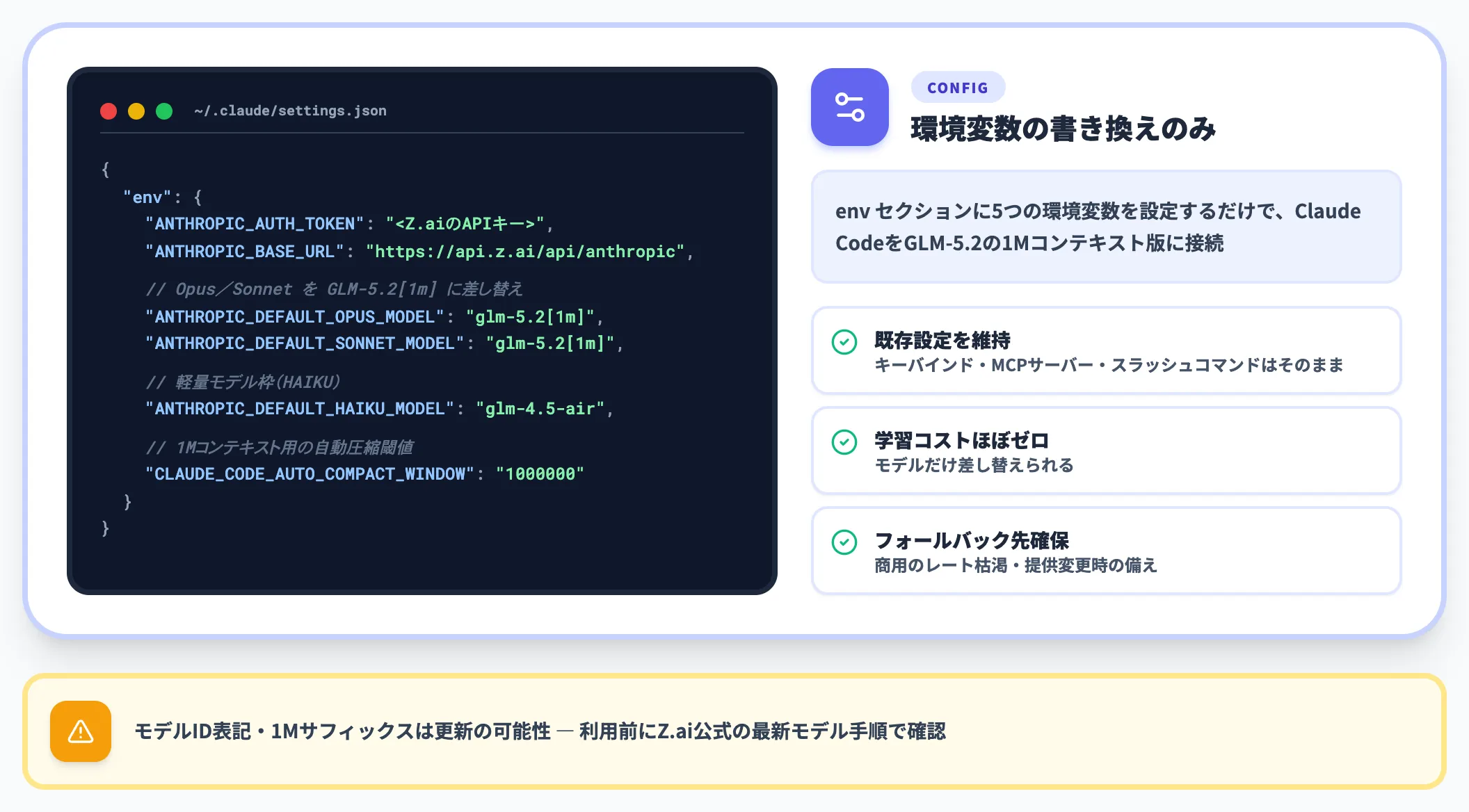Click the glm-5.2[1m] value on the SONNET line
The width and height of the screenshot is (1469, 812).
(x=550, y=343)
